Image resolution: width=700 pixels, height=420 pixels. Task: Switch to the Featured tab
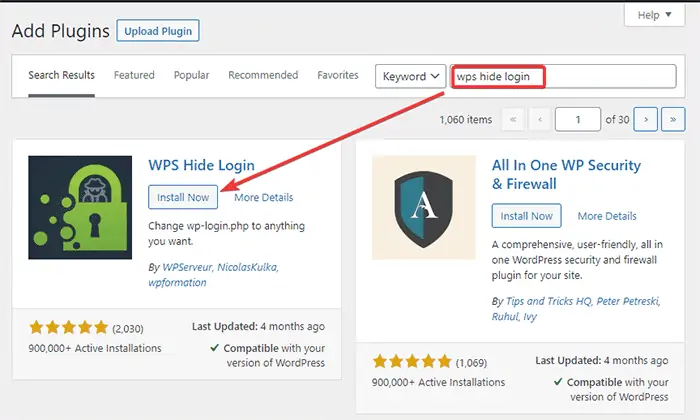134,75
